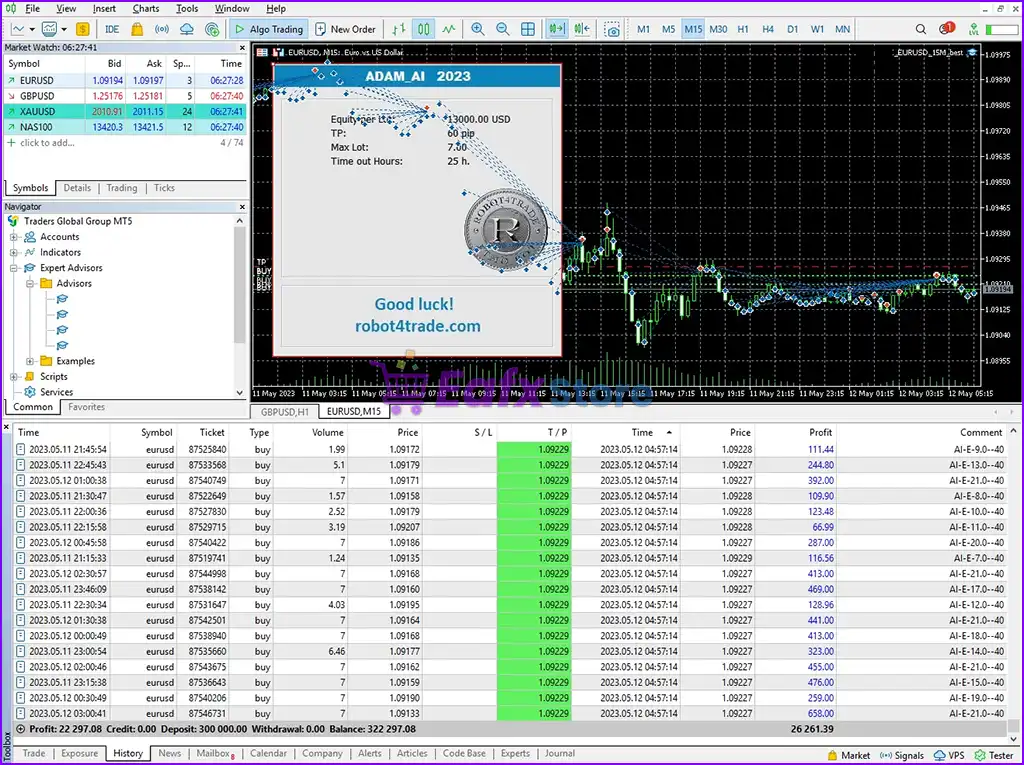Switch chart to bar chart style
Screen dimensions: 1024x765
(x=398, y=29)
